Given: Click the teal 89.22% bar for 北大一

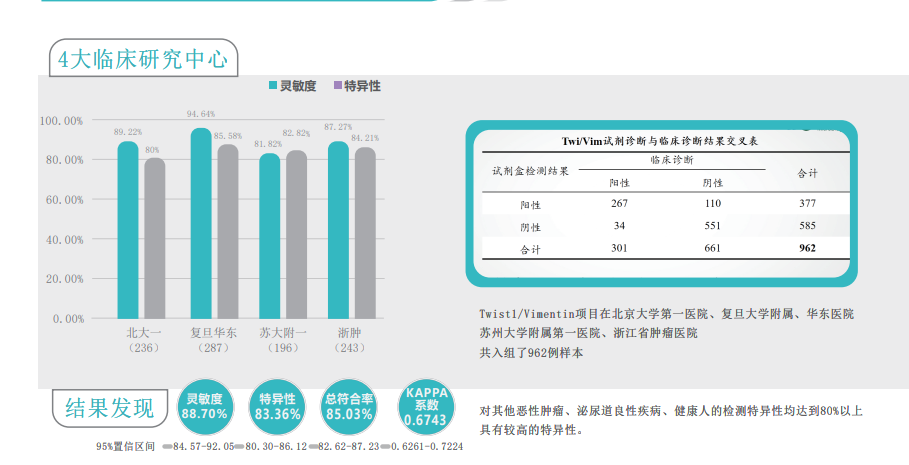Looking at the screenshot, I should [128, 230].
